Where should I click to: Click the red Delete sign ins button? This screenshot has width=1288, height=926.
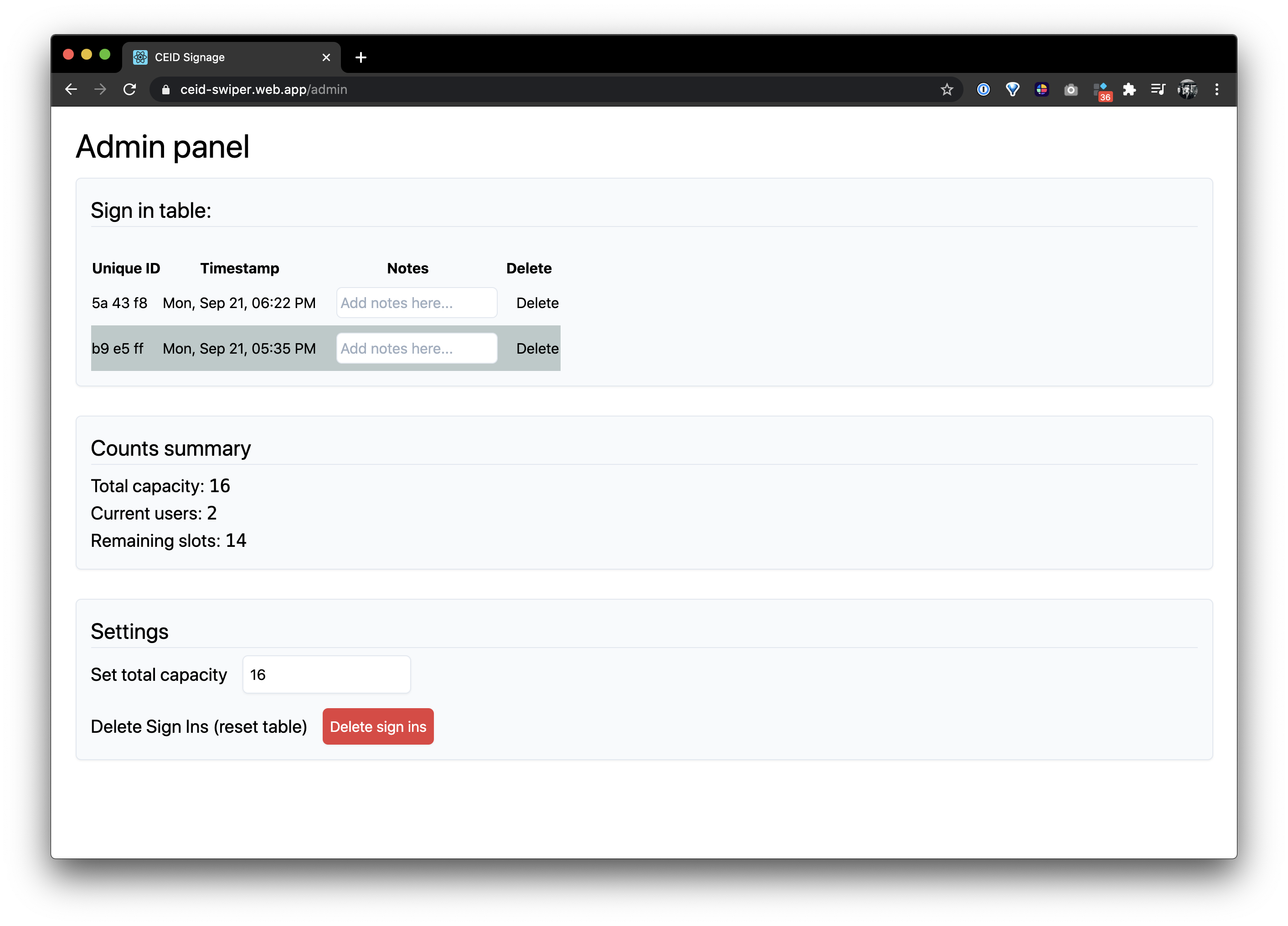(x=378, y=726)
